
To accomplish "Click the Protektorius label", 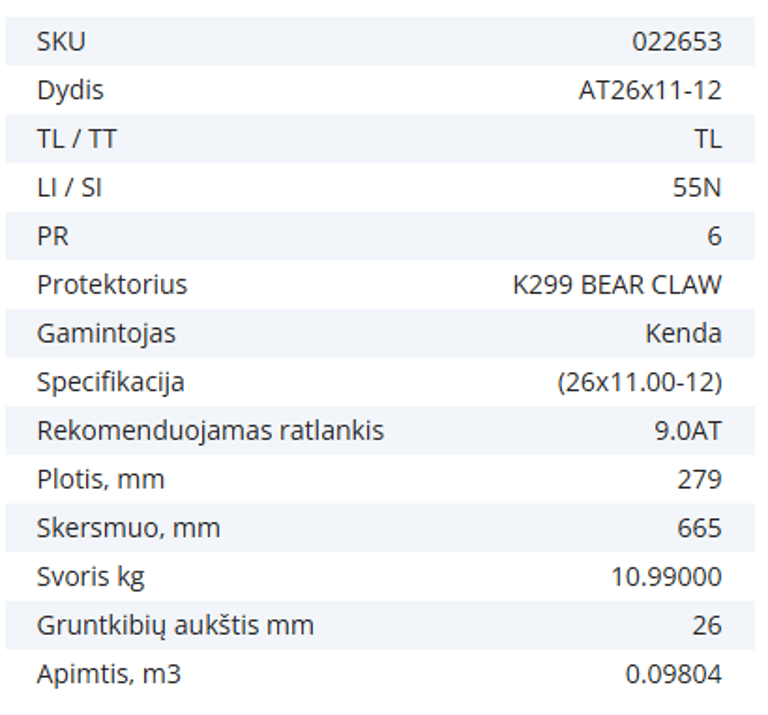I will 112,285.
